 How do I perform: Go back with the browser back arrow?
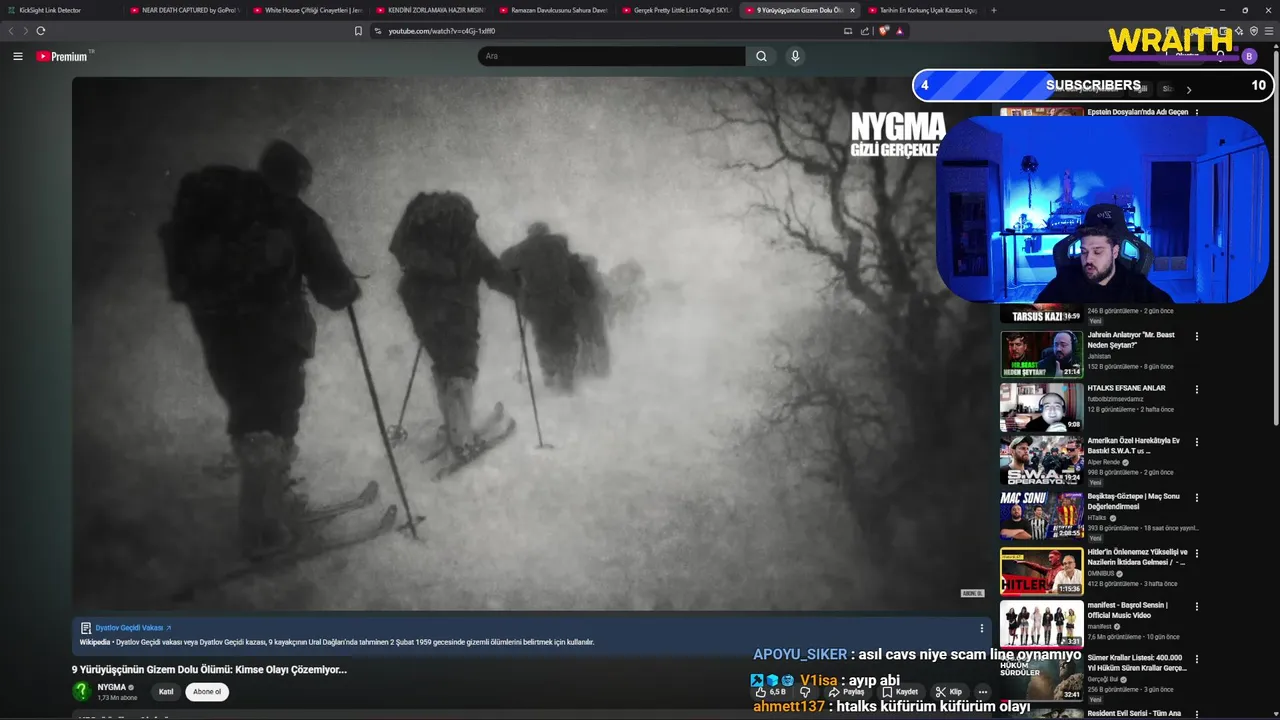(12, 31)
